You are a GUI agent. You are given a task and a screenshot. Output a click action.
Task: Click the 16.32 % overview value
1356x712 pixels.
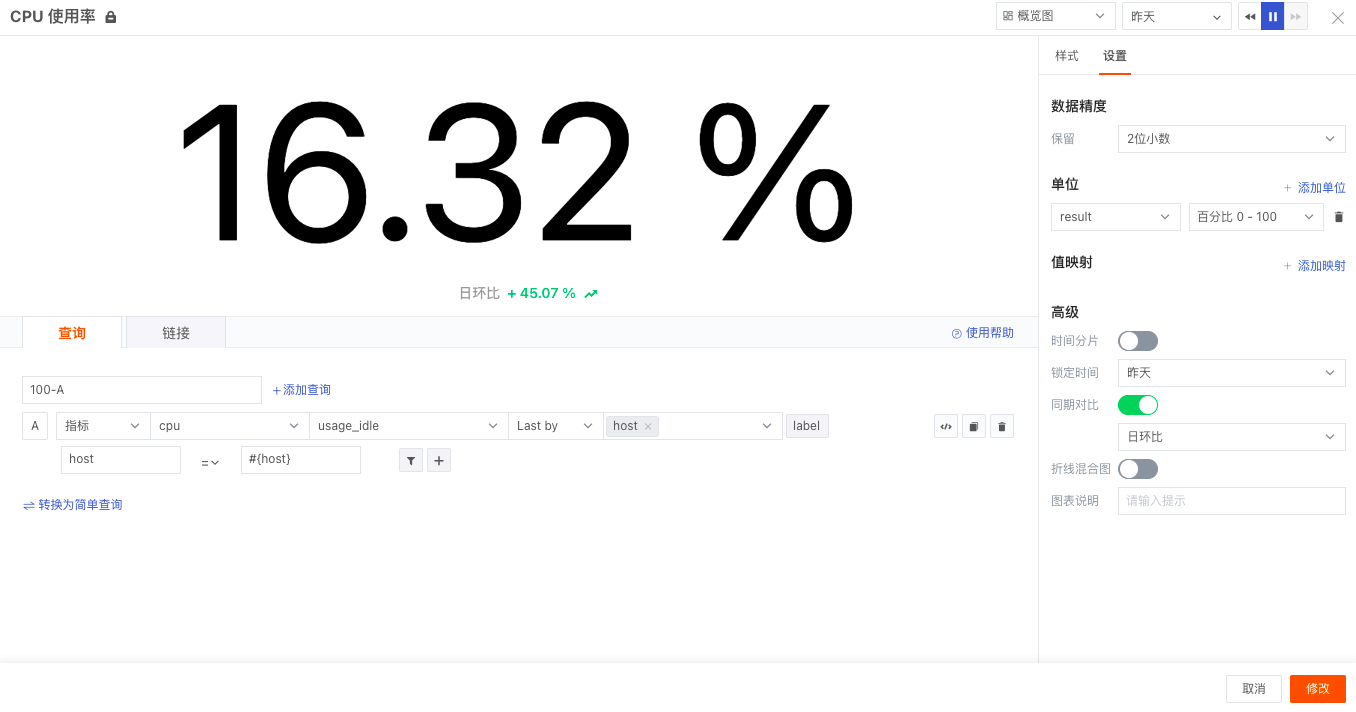pyautogui.click(x=517, y=171)
